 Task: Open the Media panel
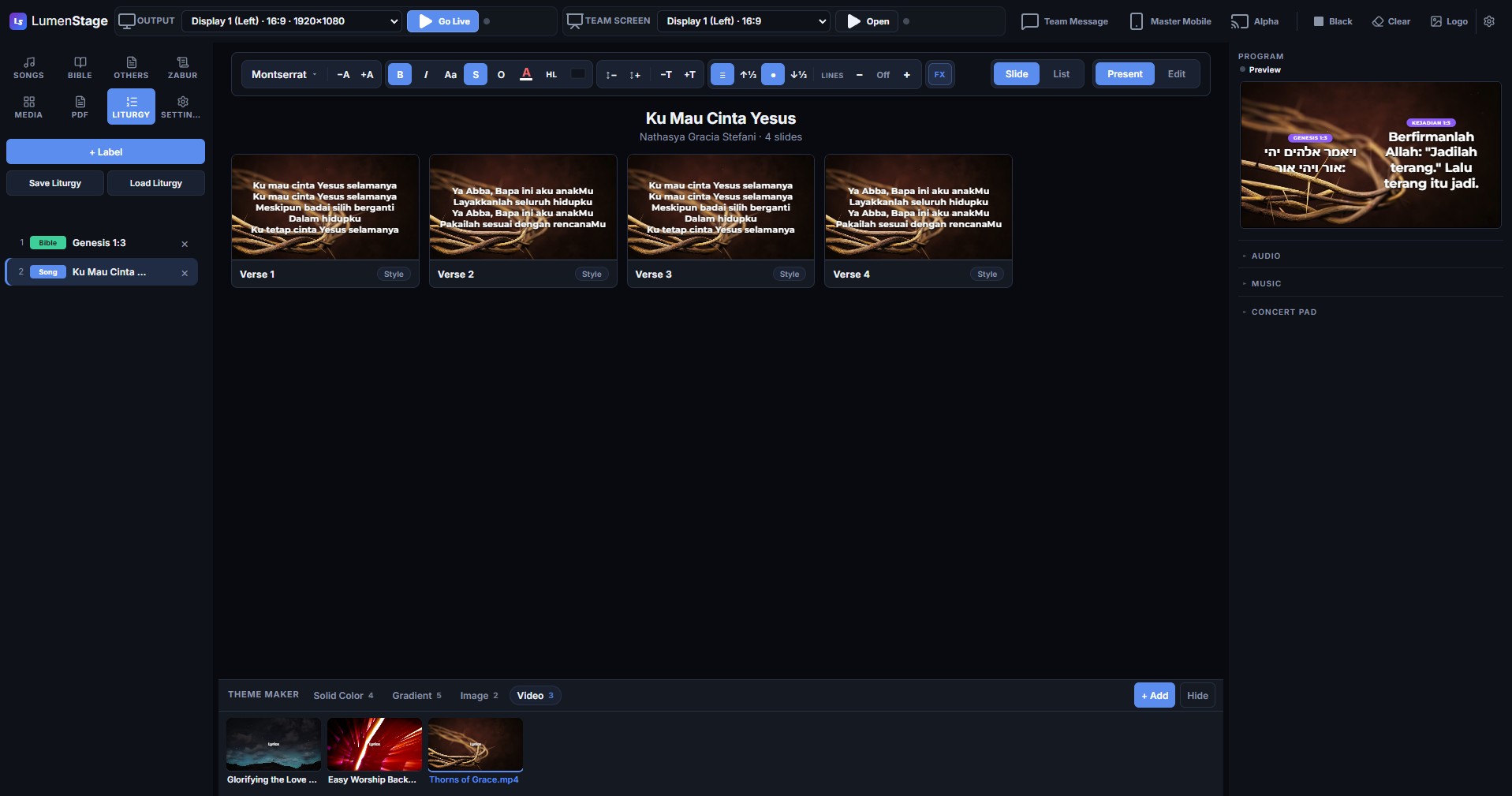[28, 107]
